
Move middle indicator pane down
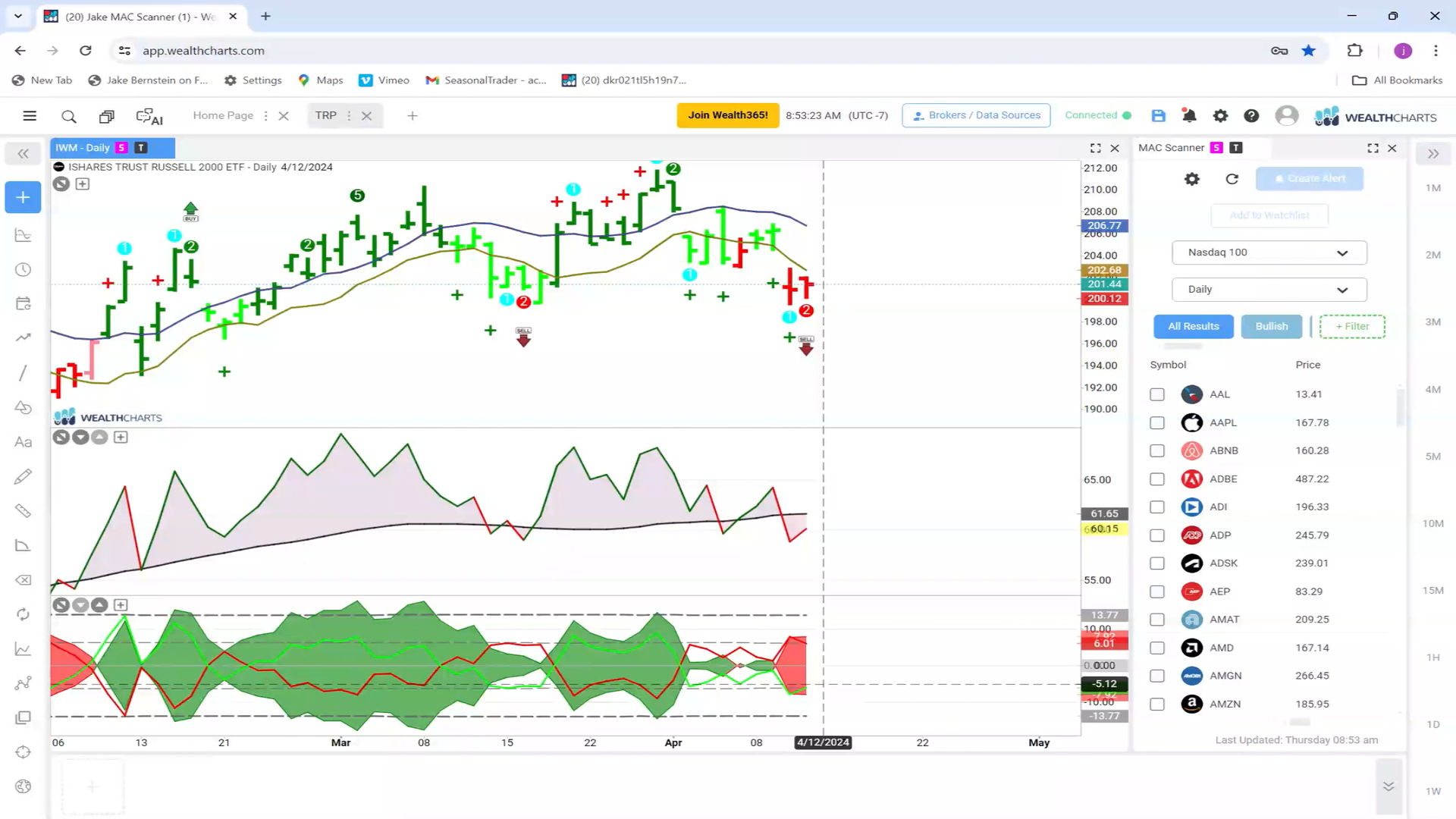click(80, 437)
